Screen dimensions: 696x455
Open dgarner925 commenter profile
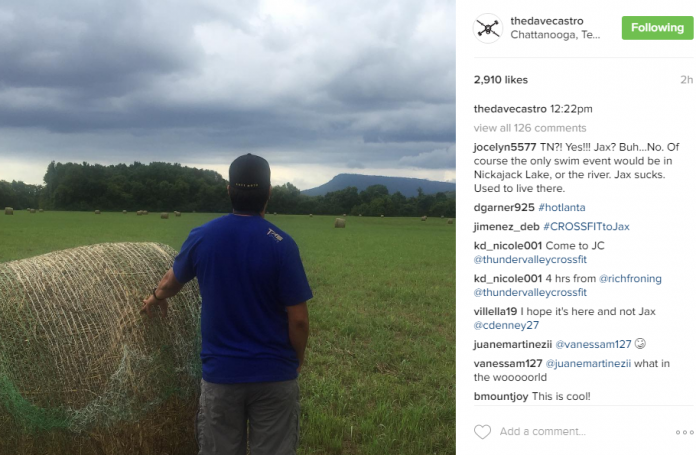[504, 207]
